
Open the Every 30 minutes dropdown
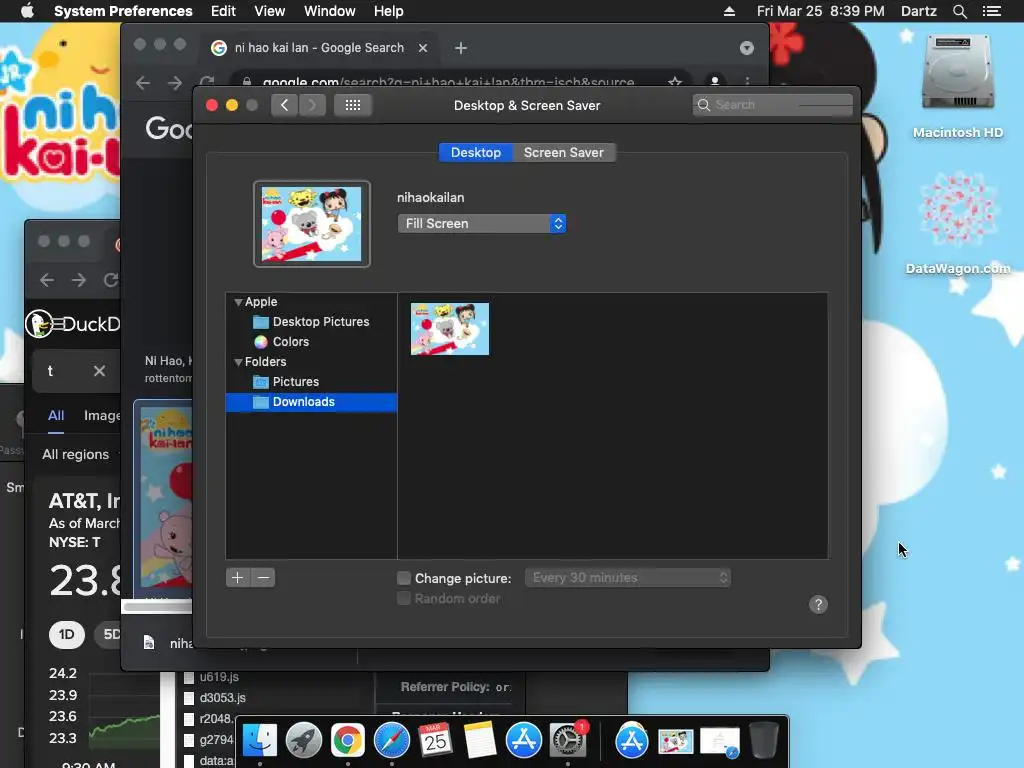pyautogui.click(x=628, y=578)
